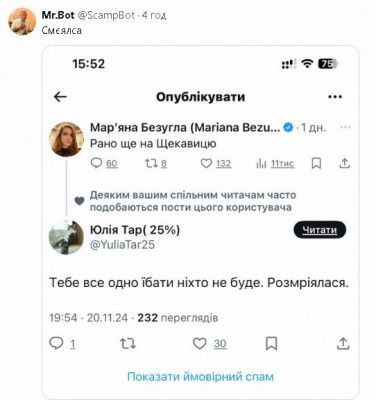This screenshot has width=376, height=400.
Task: Like the reply with 30 likes
Action: 210,343
